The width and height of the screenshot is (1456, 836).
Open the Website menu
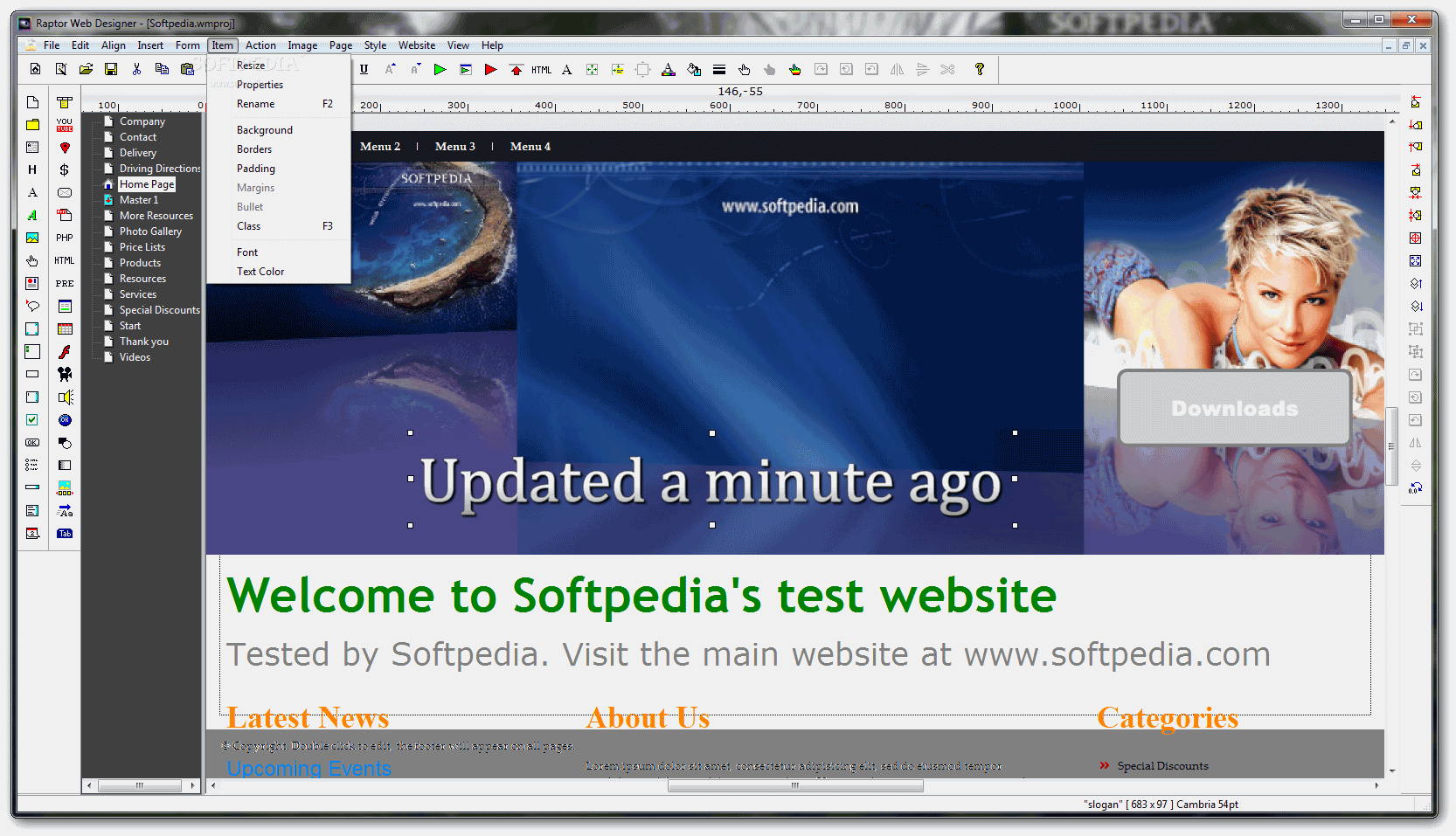pyautogui.click(x=417, y=45)
